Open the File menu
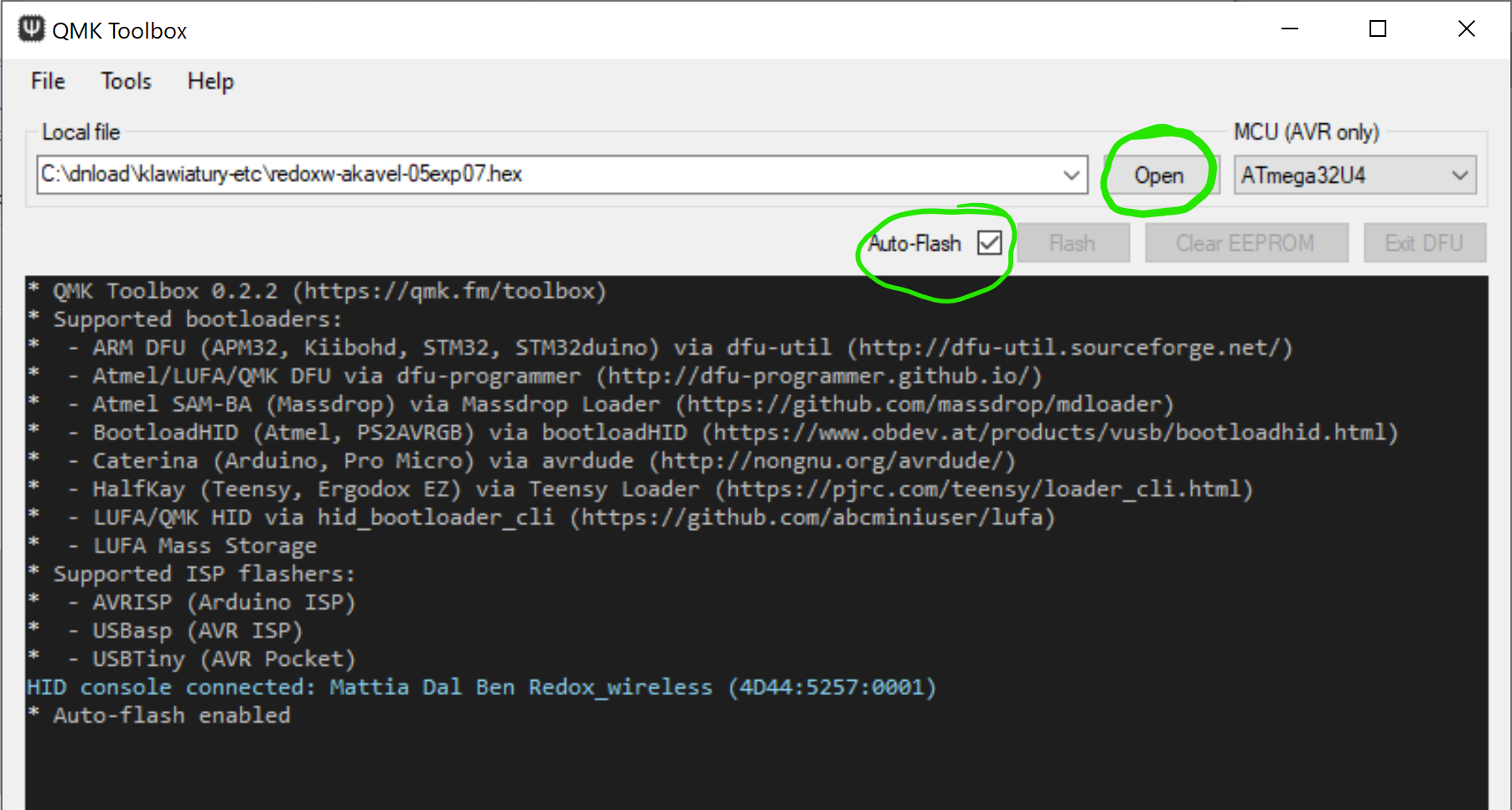 click(x=48, y=81)
